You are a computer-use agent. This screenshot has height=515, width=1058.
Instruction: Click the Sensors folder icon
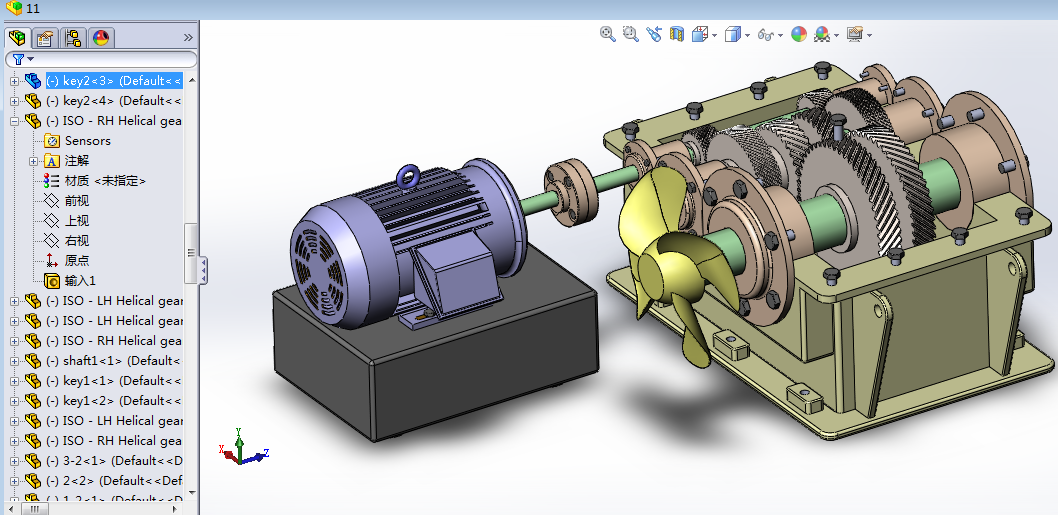pyautogui.click(x=52, y=141)
